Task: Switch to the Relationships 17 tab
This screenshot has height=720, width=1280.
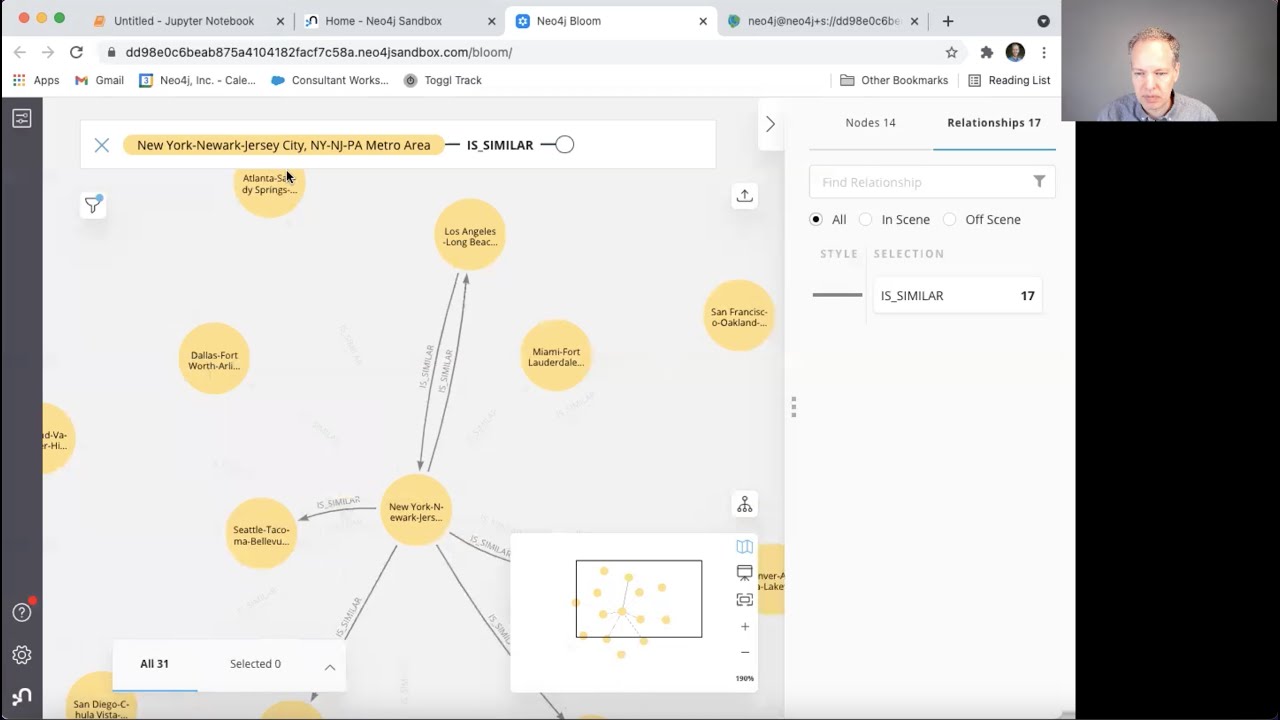Action: [994, 122]
